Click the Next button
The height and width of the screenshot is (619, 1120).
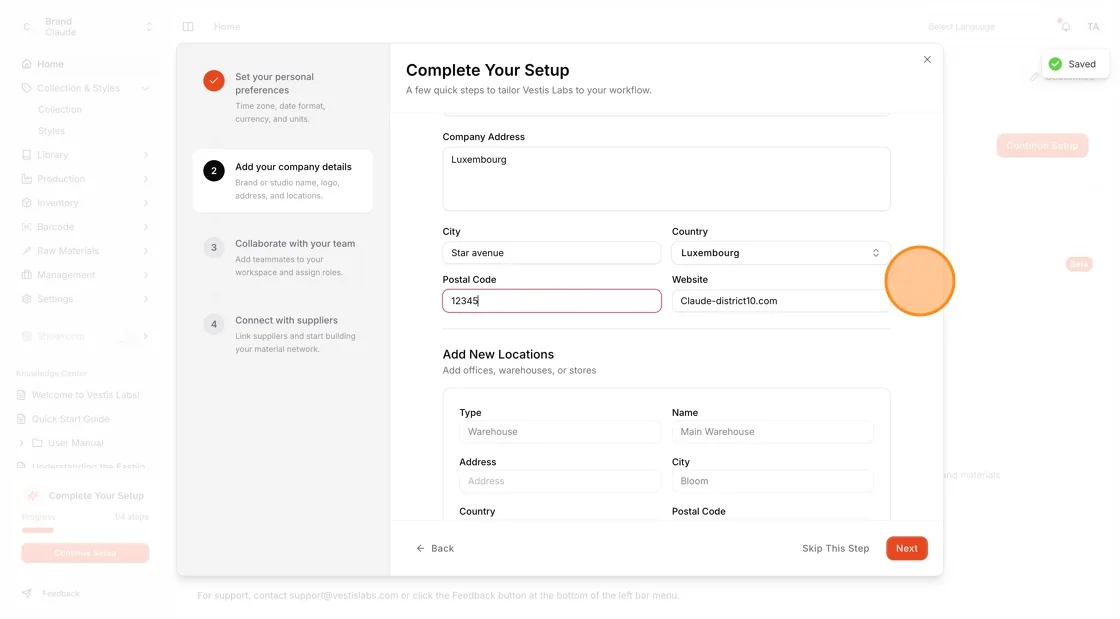[x=906, y=548]
